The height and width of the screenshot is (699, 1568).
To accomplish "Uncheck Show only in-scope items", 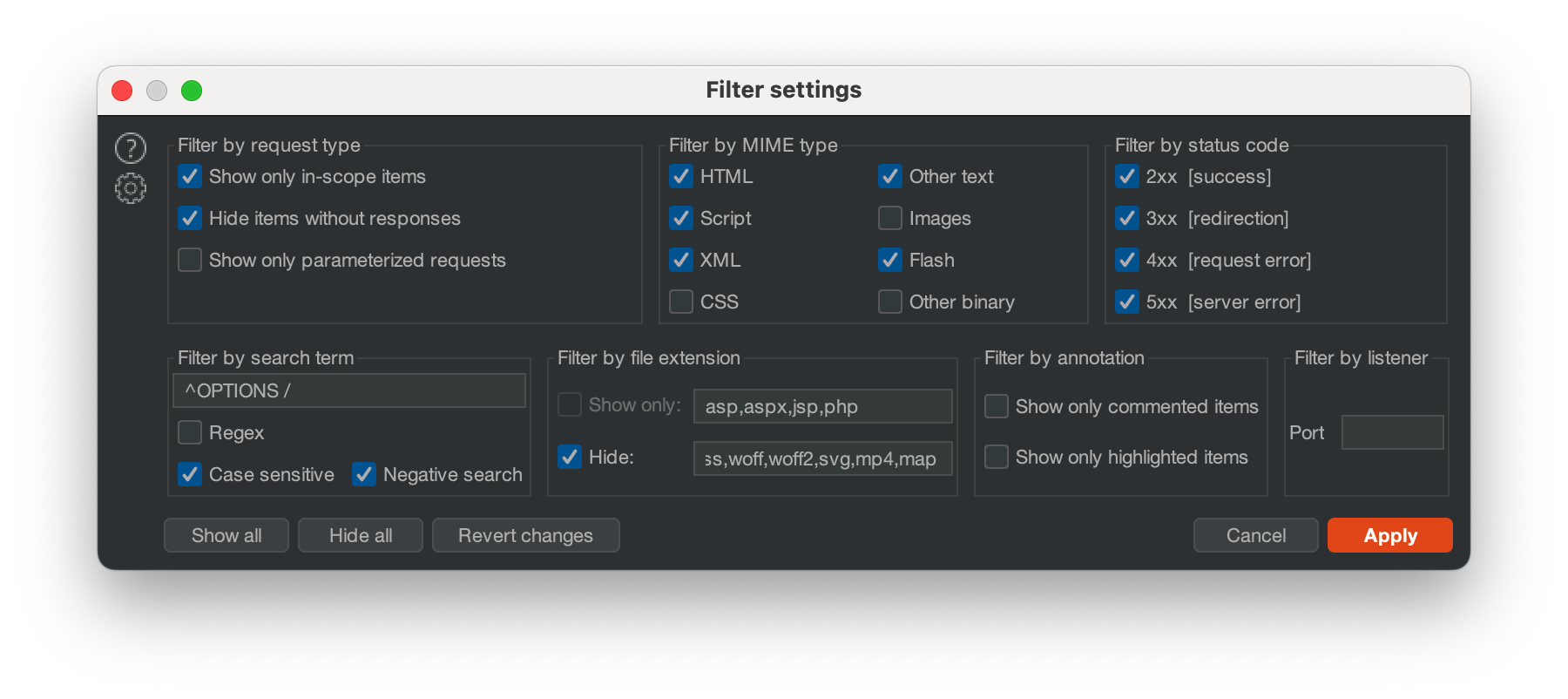I will tap(190, 177).
